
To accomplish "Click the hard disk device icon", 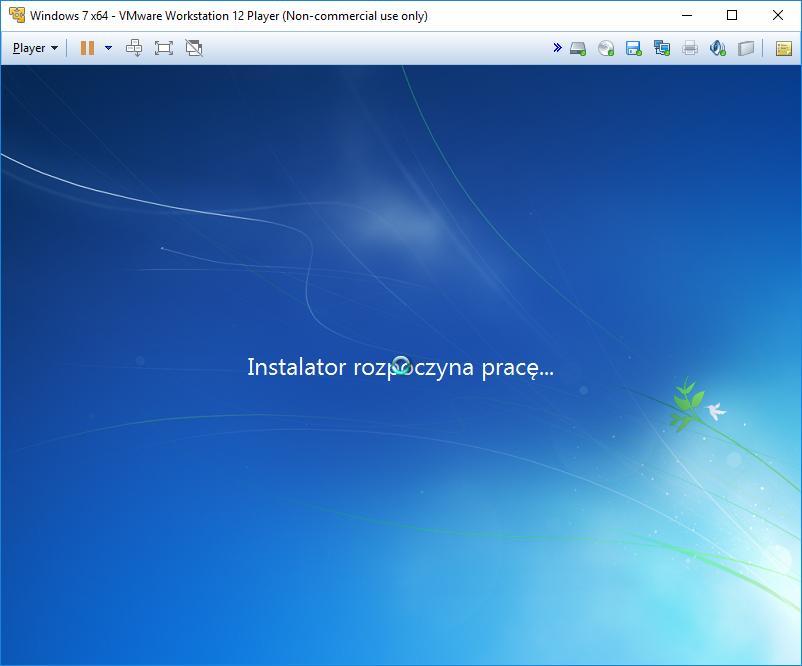I will pyautogui.click(x=578, y=49).
